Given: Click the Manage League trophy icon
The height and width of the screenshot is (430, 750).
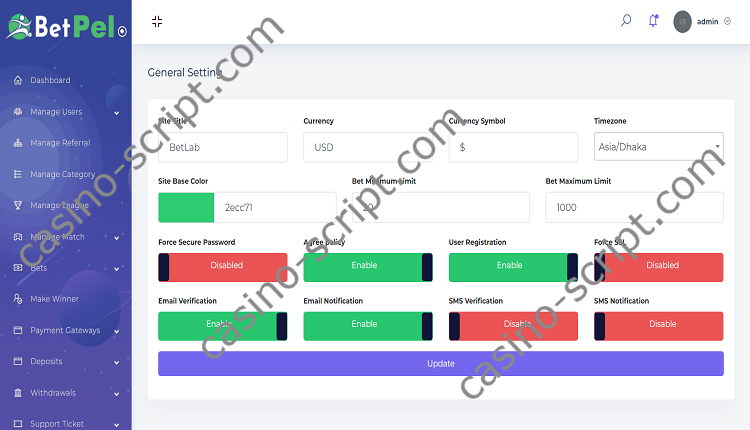Looking at the screenshot, I should click(x=18, y=205).
